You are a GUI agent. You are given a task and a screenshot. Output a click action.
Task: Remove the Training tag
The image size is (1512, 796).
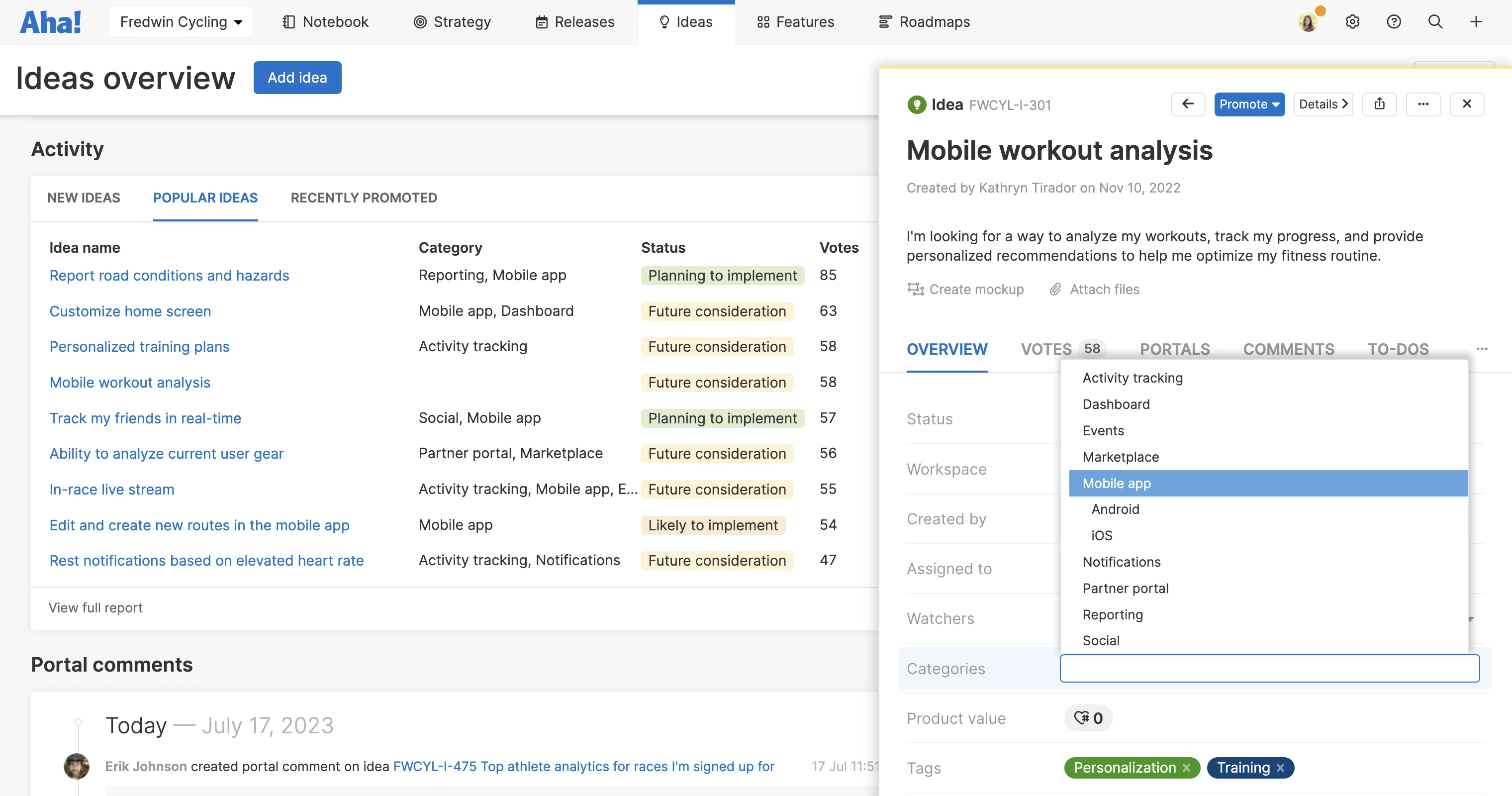(1280, 768)
